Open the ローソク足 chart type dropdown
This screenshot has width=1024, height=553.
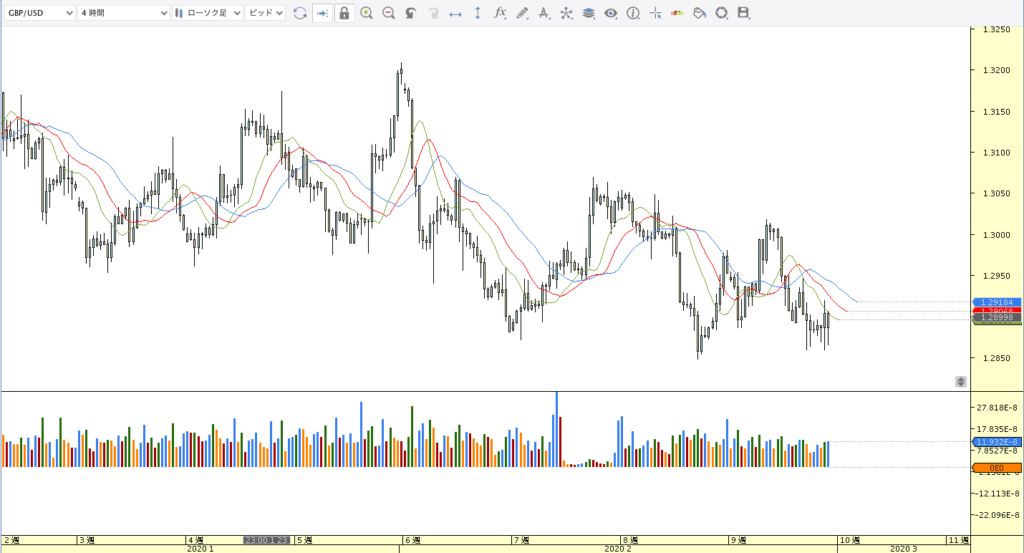coord(207,13)
